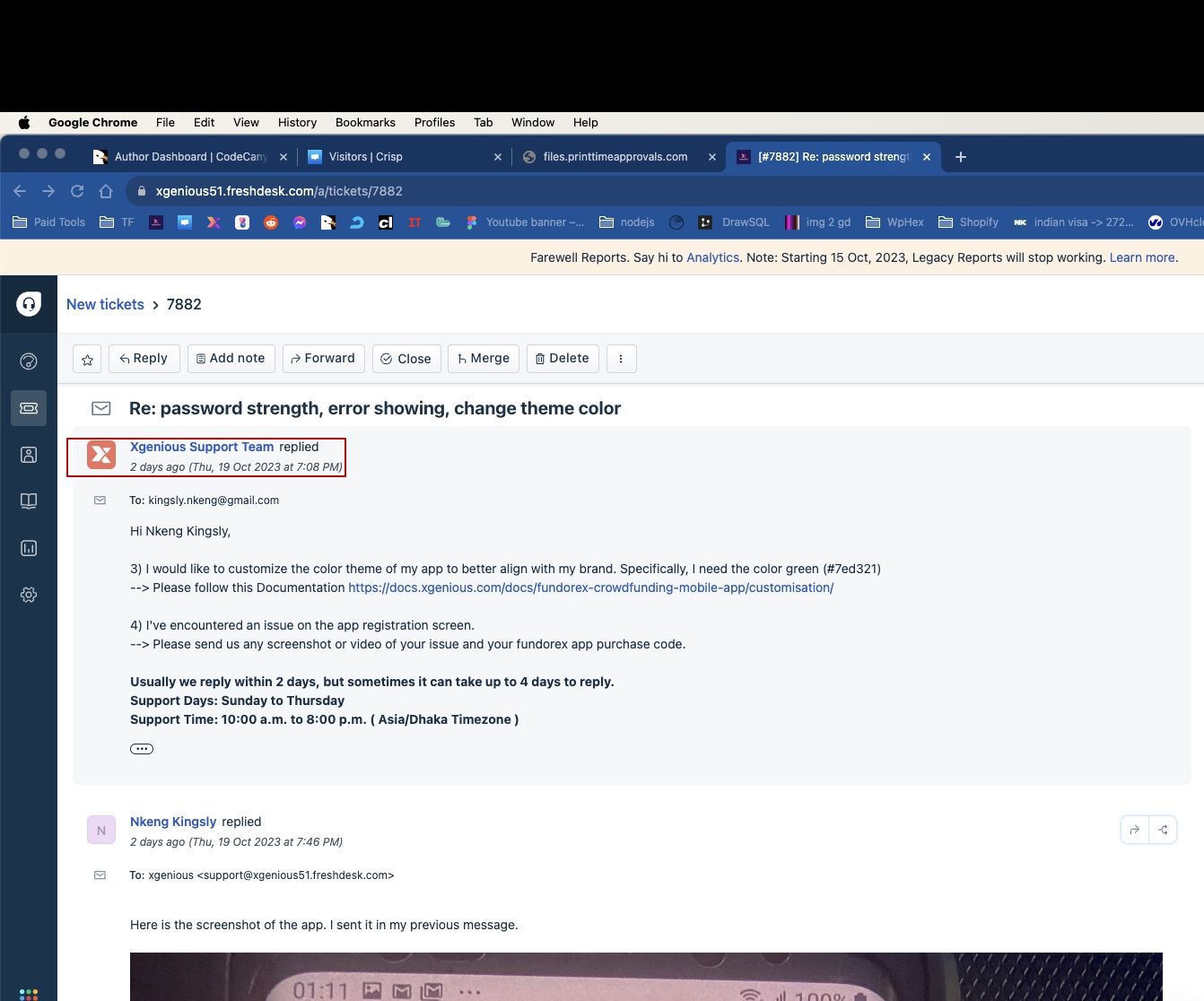
Task: Click the Merge button
Action: pos(484,359)
